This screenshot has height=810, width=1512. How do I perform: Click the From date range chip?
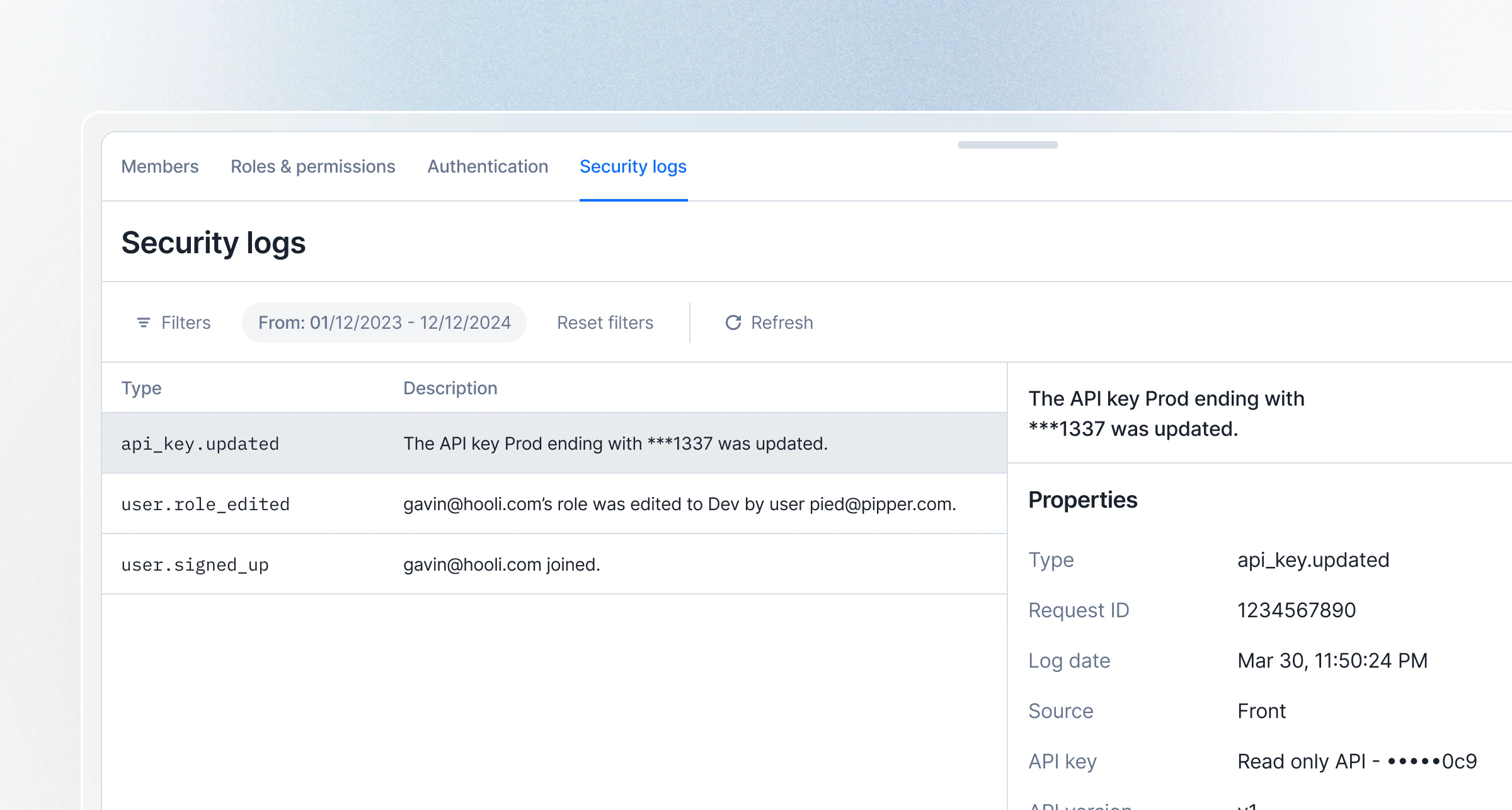pos(384,322)
